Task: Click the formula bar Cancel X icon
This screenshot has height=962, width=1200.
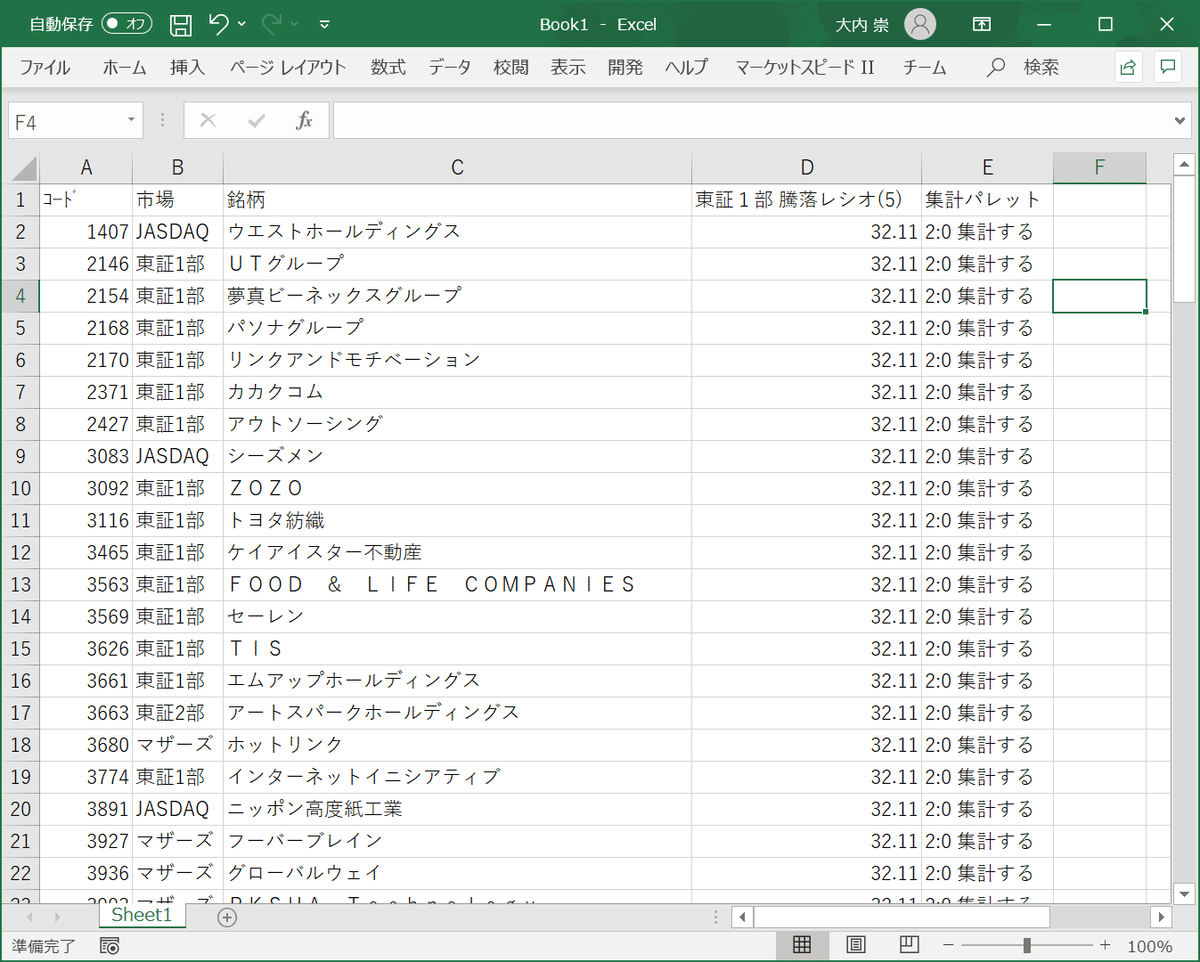Action: coord(208,121)
